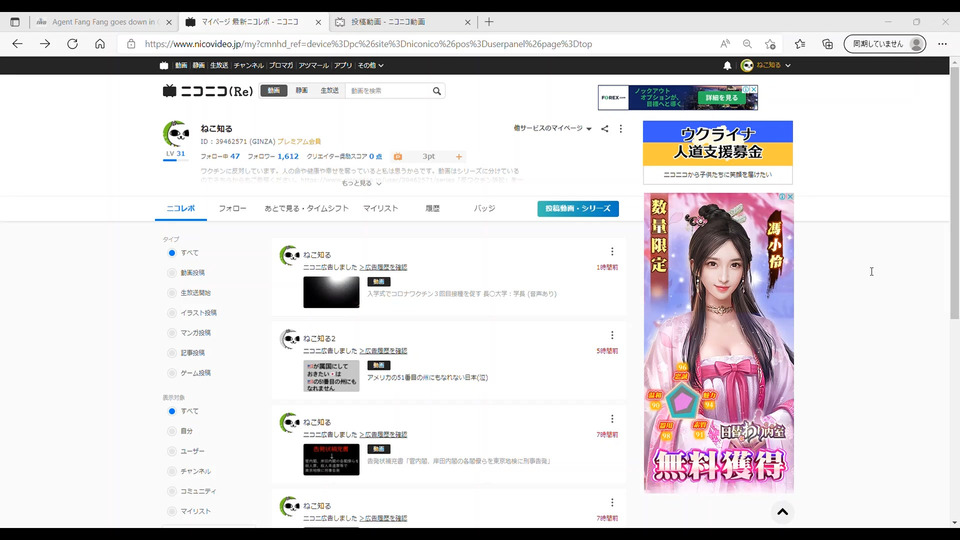This screenshot has width=960, height=540.
Task: Select 静画 search category
Action: 301,91
